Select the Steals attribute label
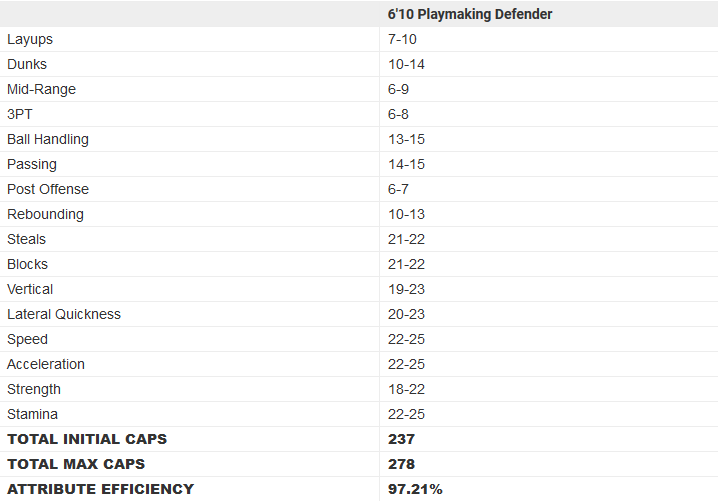The width and height of the screenshot is (718, 501). [x=26, y=239]
